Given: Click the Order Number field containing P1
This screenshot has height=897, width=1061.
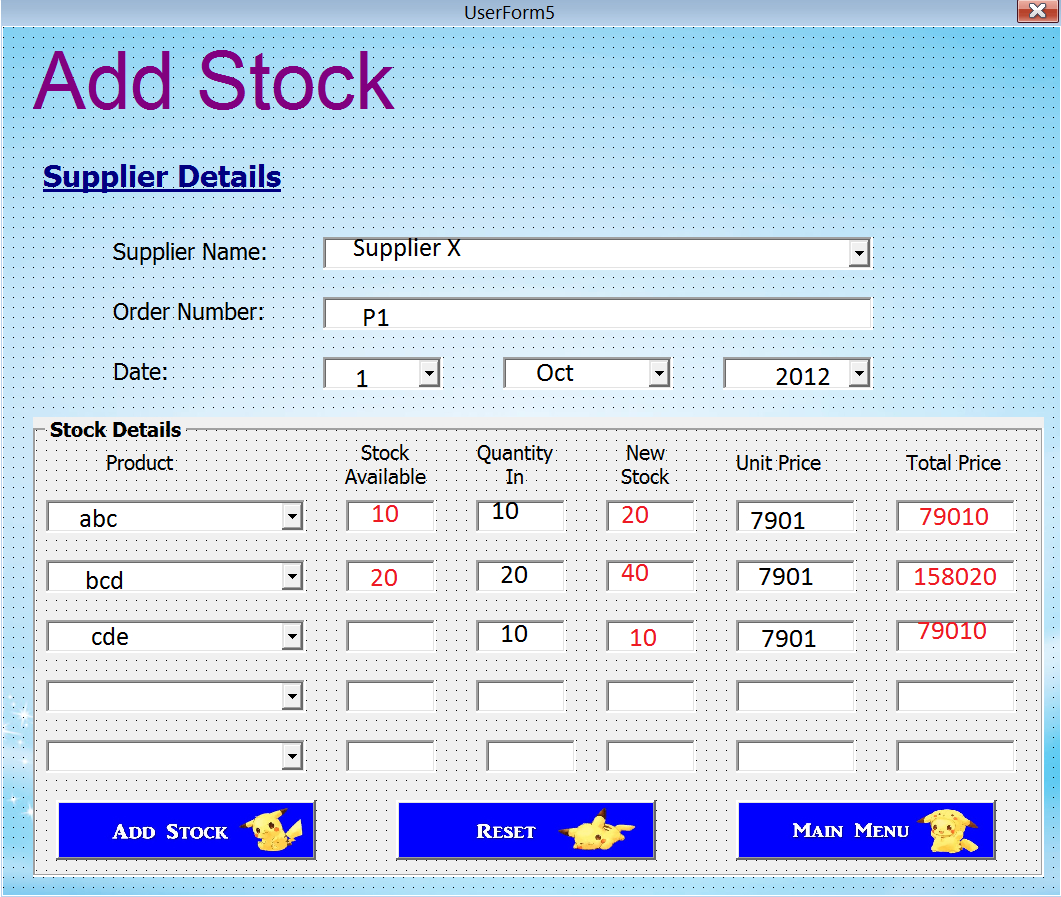Looking at the screenshot, I should point(597,313).
